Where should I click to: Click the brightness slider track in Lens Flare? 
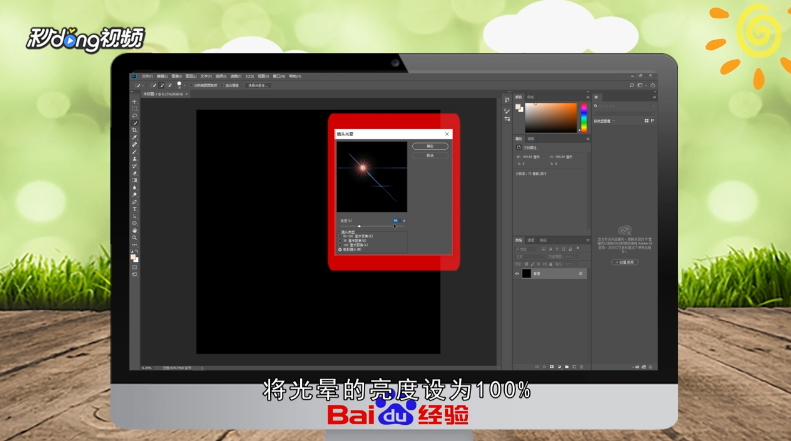(374, 226)
